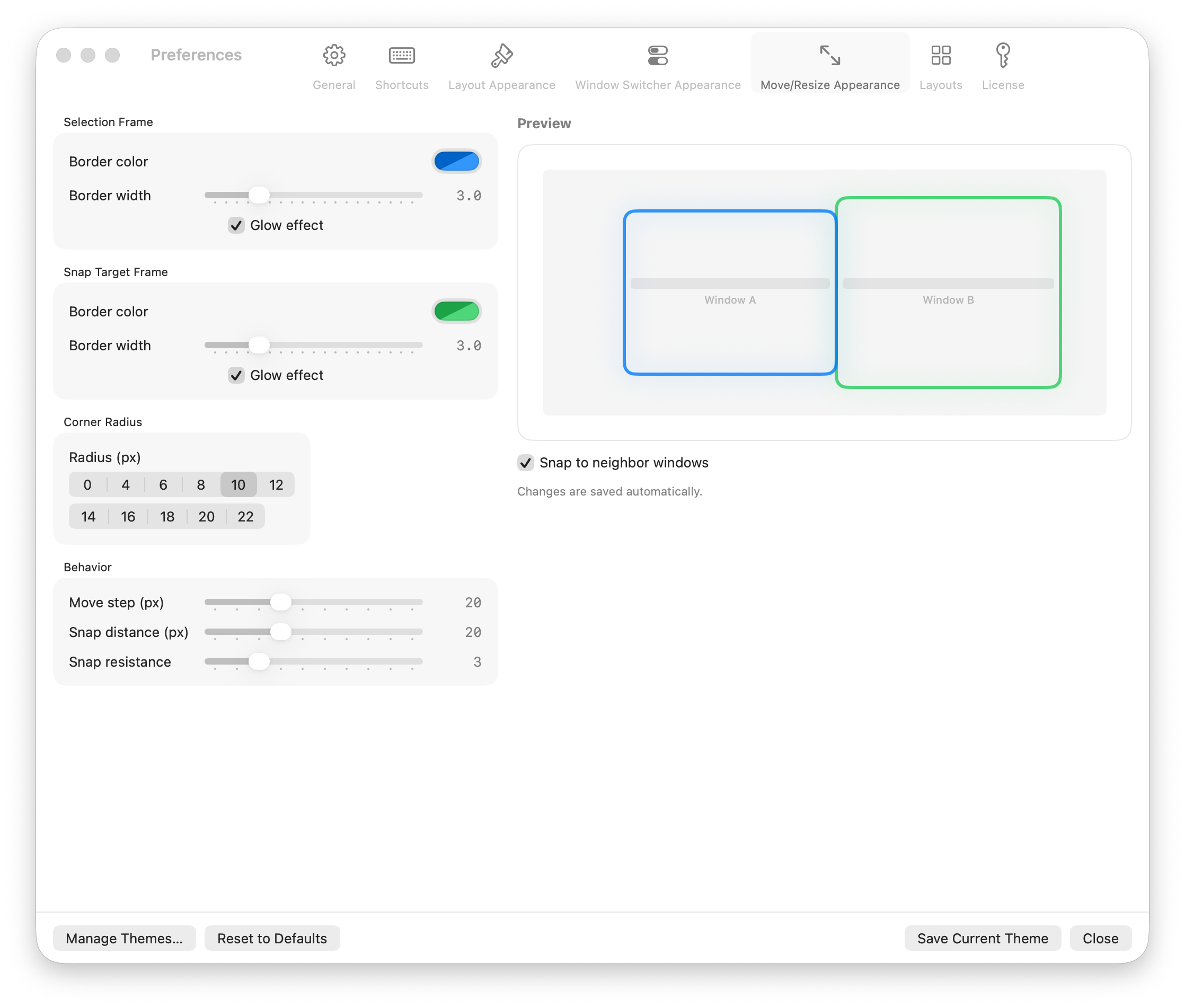Click the Layout Appearance tab label
1185x1008 pixels.
point(502,85)
